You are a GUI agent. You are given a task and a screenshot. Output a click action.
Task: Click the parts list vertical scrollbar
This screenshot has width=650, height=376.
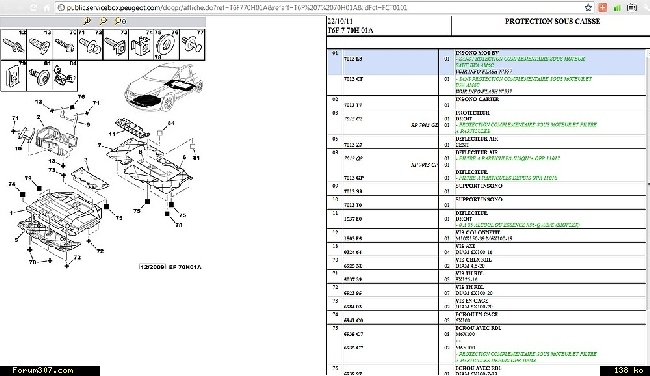click(x=648, y=178)
